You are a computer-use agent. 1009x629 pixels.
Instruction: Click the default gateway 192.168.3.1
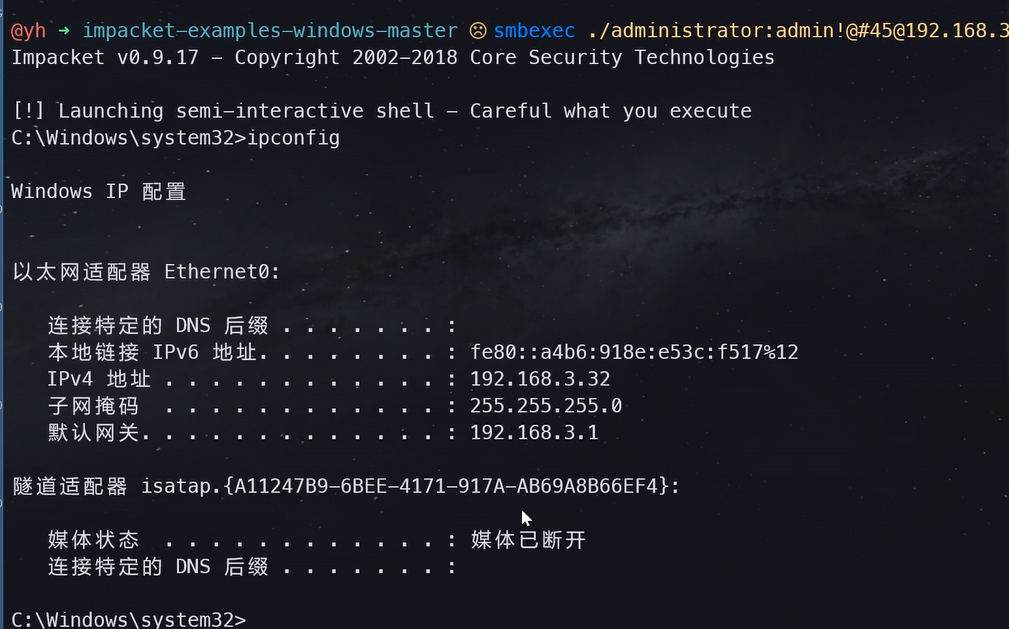534,433
